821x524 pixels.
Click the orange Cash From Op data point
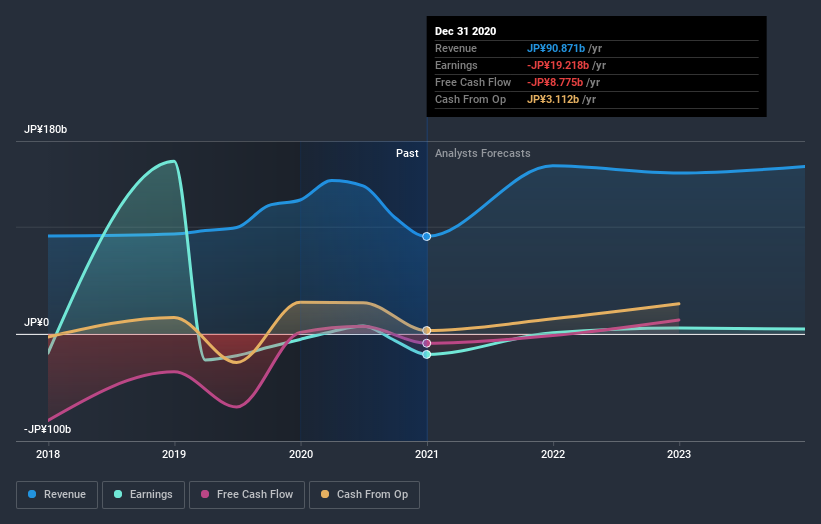pos(427,330)
